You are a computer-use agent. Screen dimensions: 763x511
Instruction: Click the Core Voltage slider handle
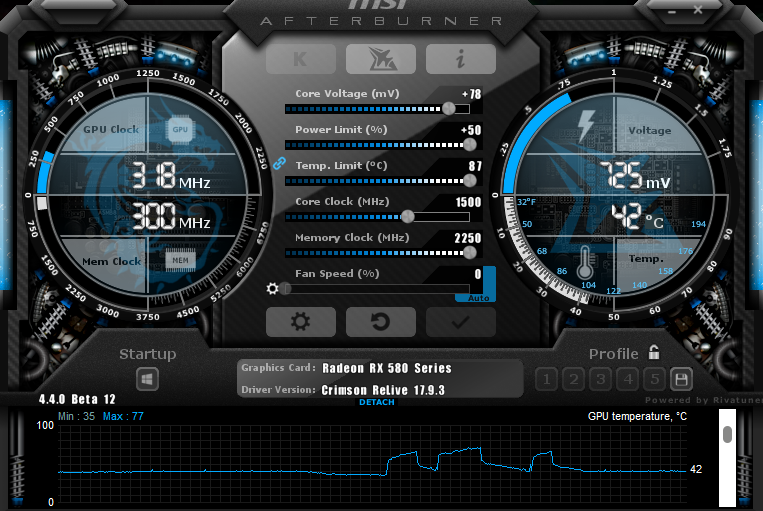(449, 109)
